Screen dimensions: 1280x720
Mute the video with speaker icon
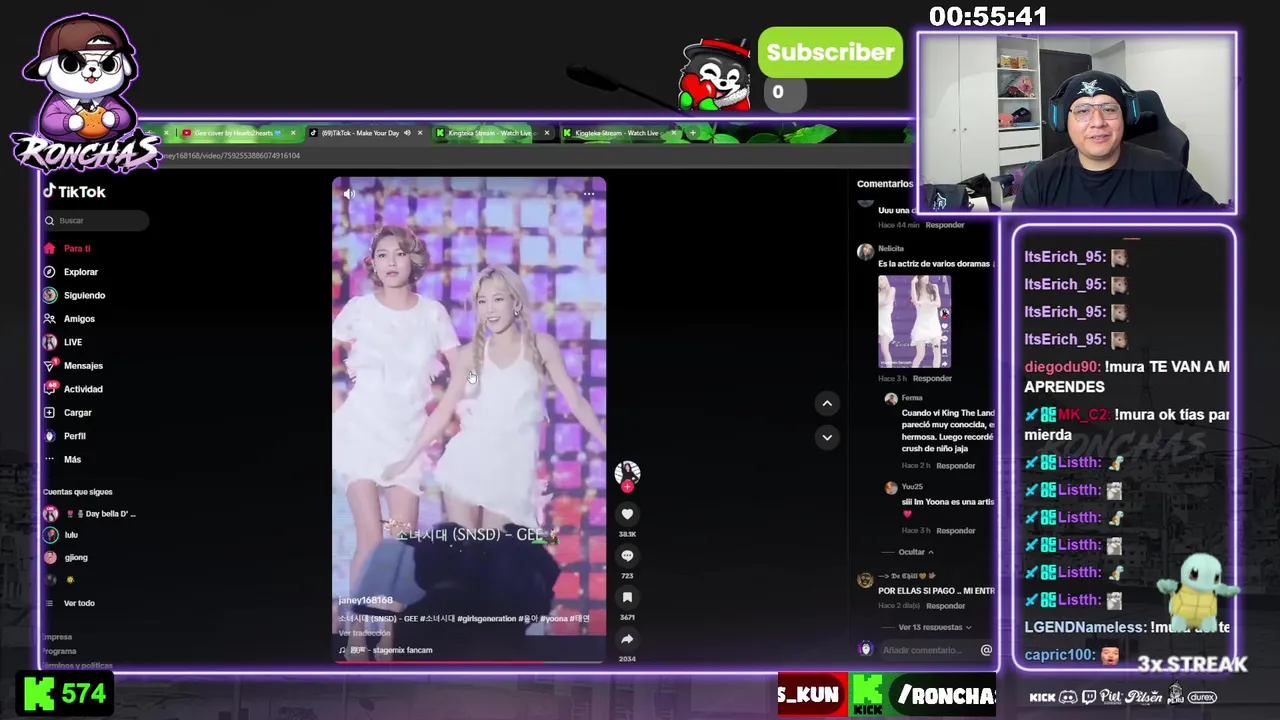(349, 194)
